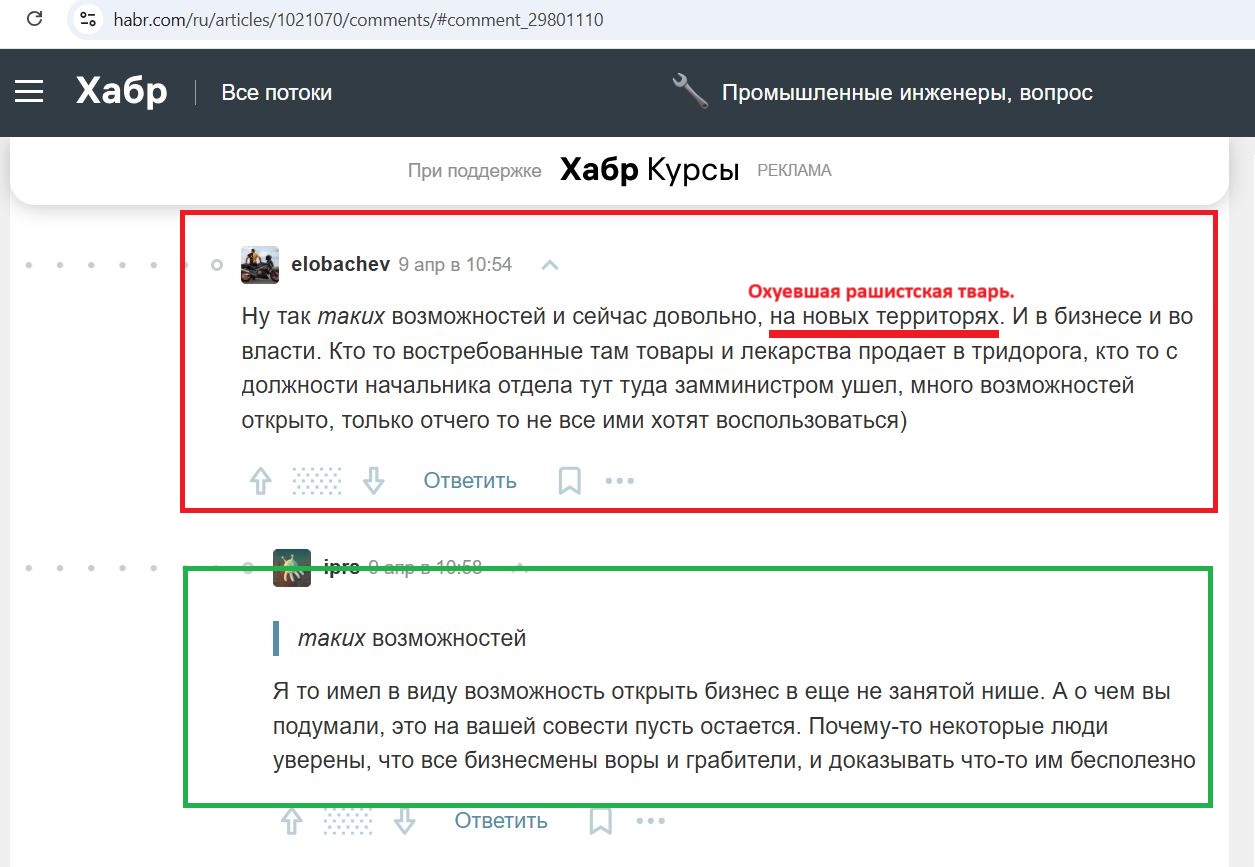Open Все потоки navigation link

pyautogui.click(x=276, y=93)
